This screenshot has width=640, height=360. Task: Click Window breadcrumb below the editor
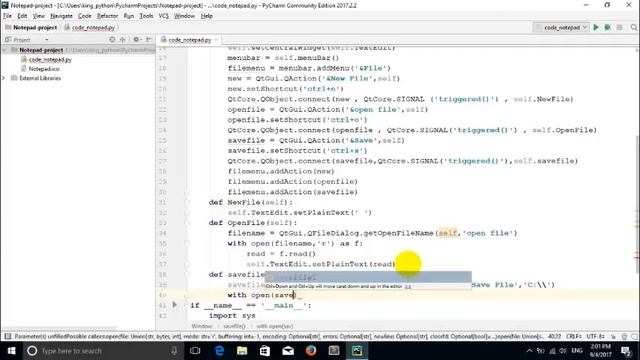202,326
